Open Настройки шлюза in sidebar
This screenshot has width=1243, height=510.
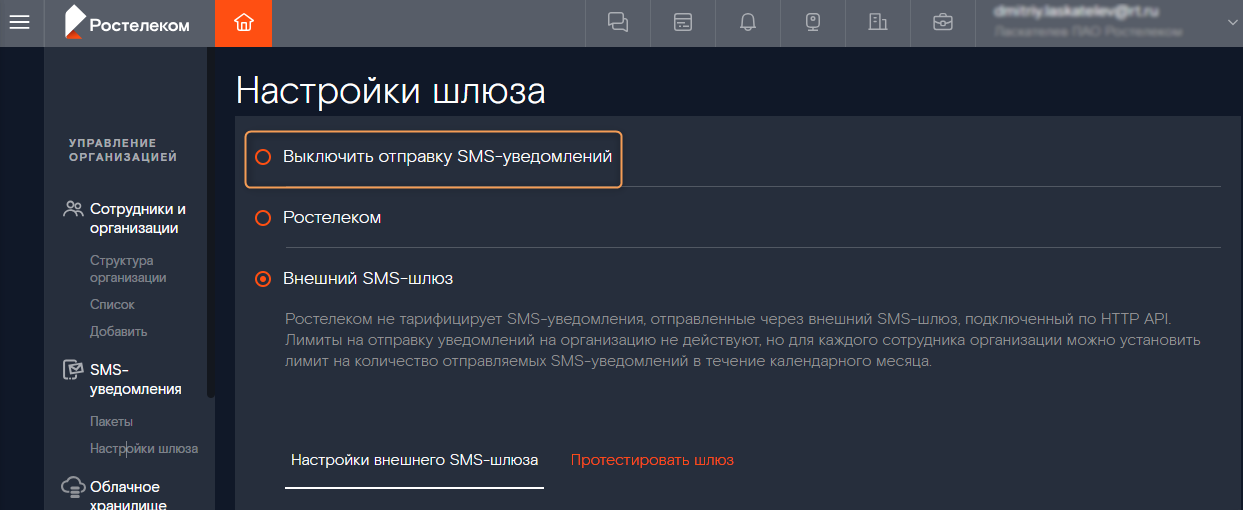click(144, 448)
